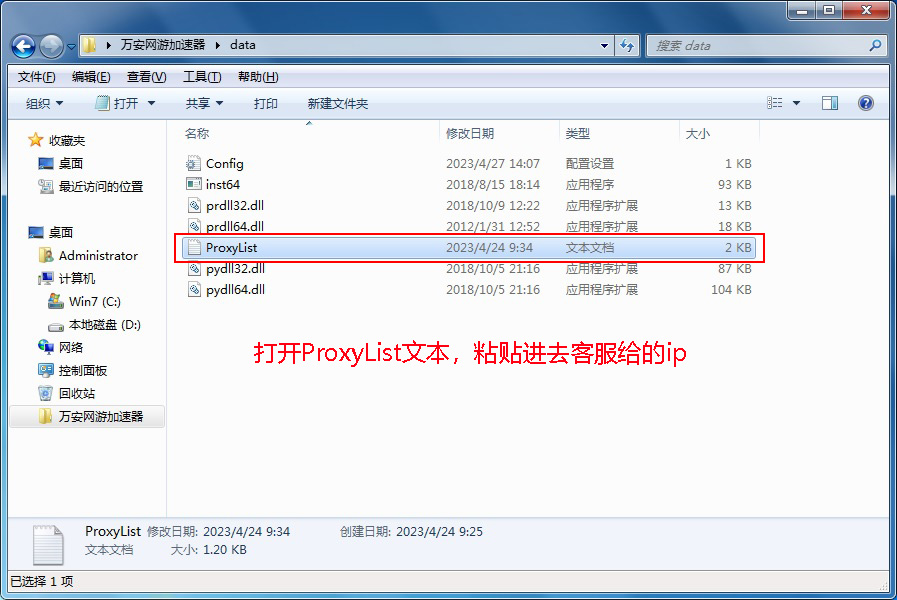The width and height of the screenshot is (897, 600).
Task: Select Administrator in the navigation tree
Action: (x=98, y=255)
